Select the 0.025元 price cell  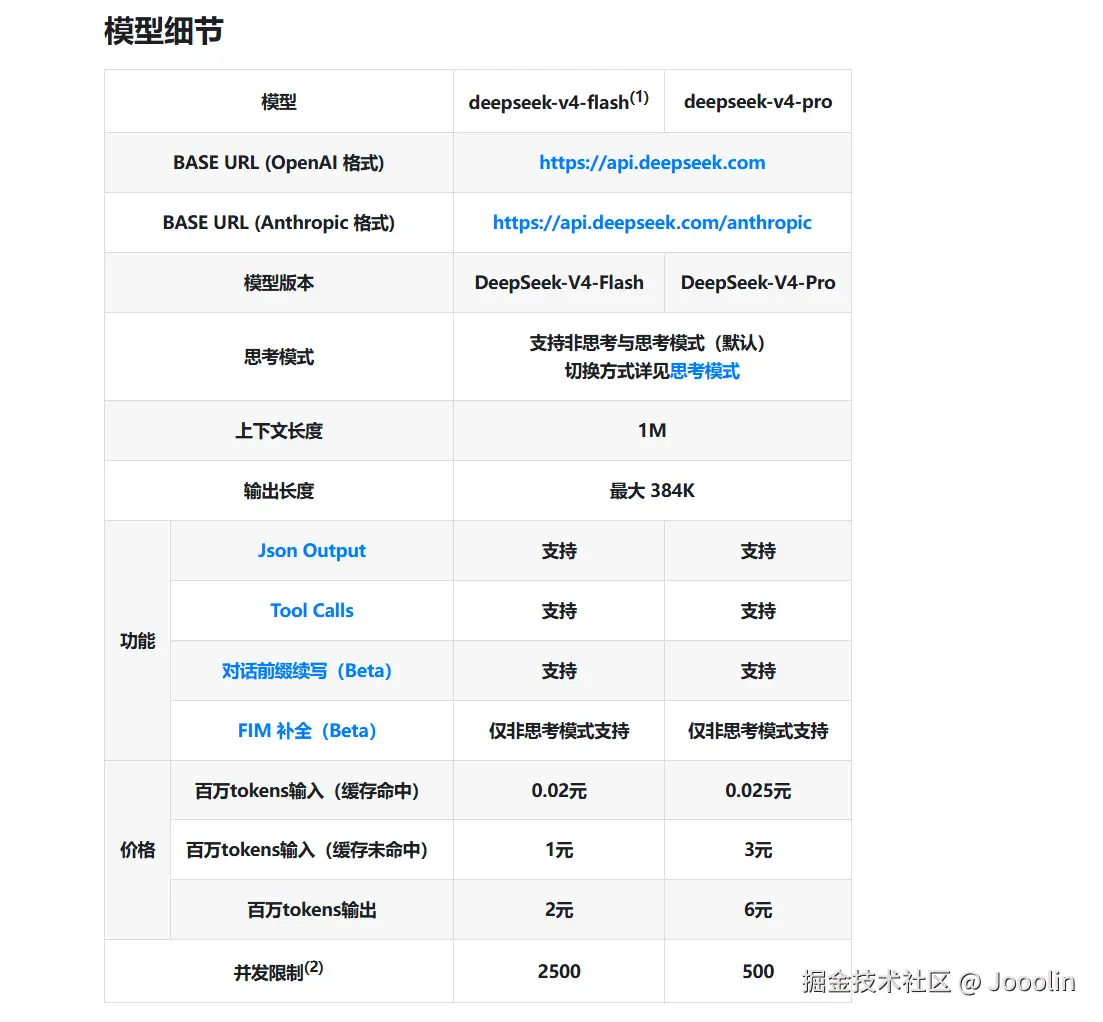tap(758, 791)
